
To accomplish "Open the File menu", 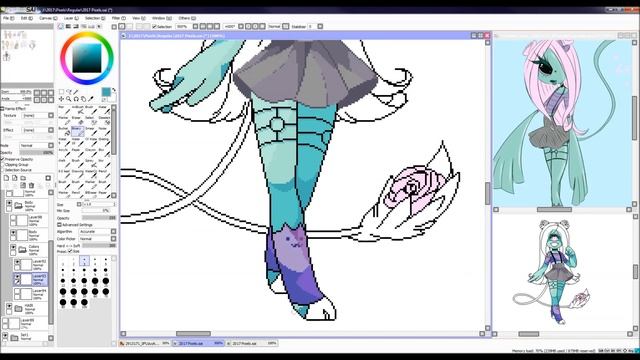I will point(8,18).
